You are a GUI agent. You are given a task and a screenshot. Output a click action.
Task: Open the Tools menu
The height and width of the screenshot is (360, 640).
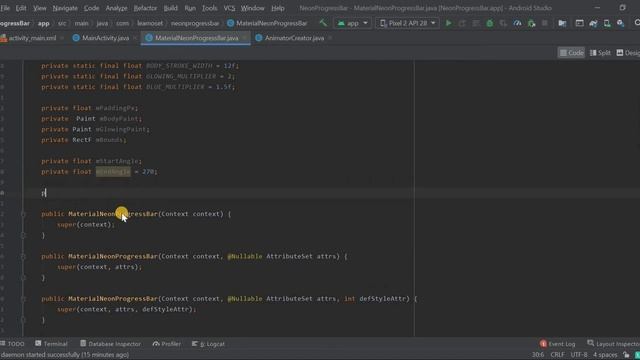[x=209, y=8]
